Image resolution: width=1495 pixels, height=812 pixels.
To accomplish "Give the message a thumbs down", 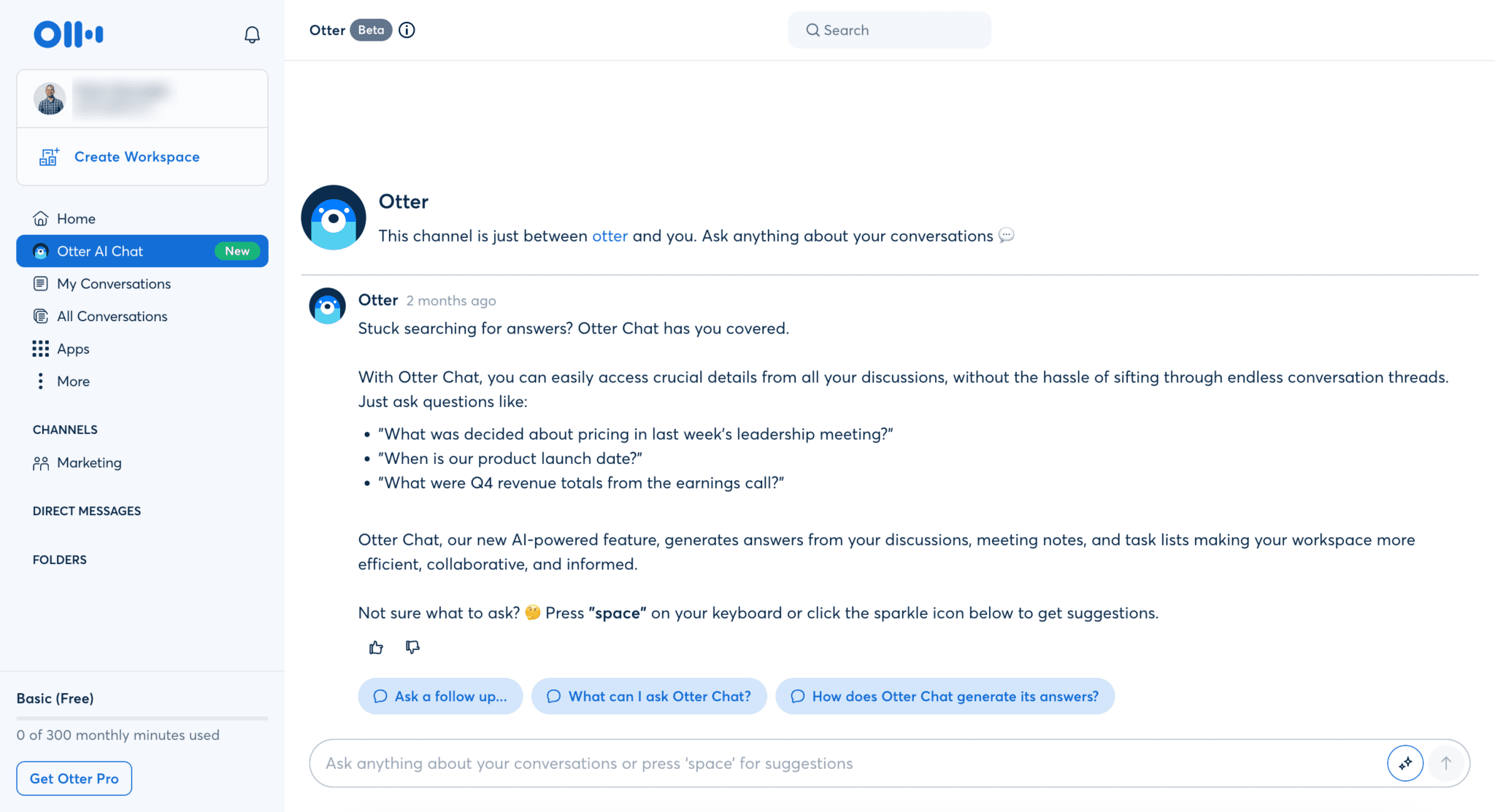I will tap(412, 647).
